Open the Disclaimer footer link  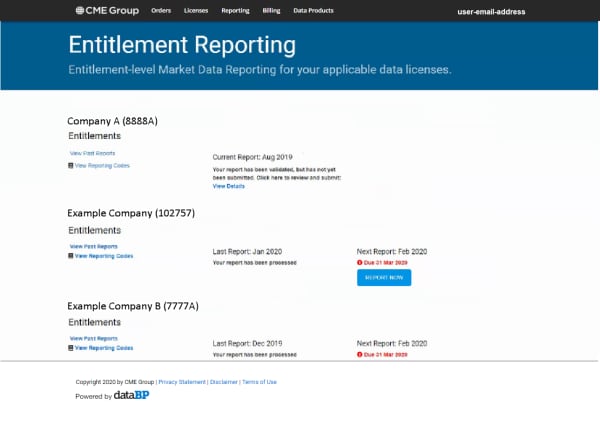click(x=224, y=382)
